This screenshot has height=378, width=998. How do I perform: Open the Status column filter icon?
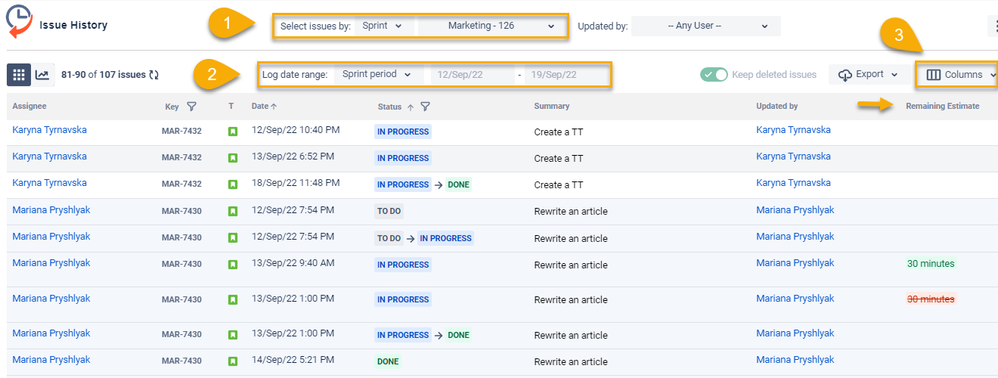(425, 106)
